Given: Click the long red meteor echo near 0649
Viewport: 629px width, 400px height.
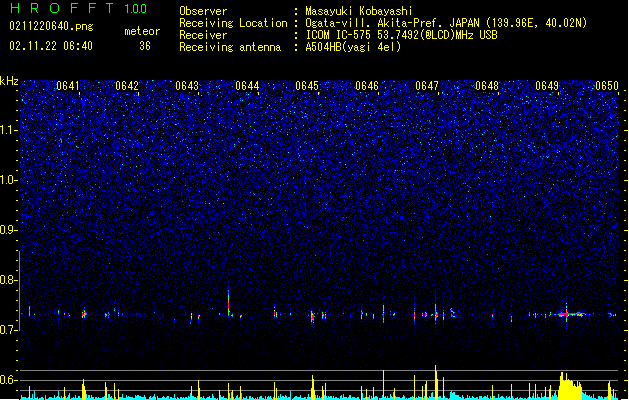Looking at the screenshot, I should pyautogui.click(x=570, y=314).
